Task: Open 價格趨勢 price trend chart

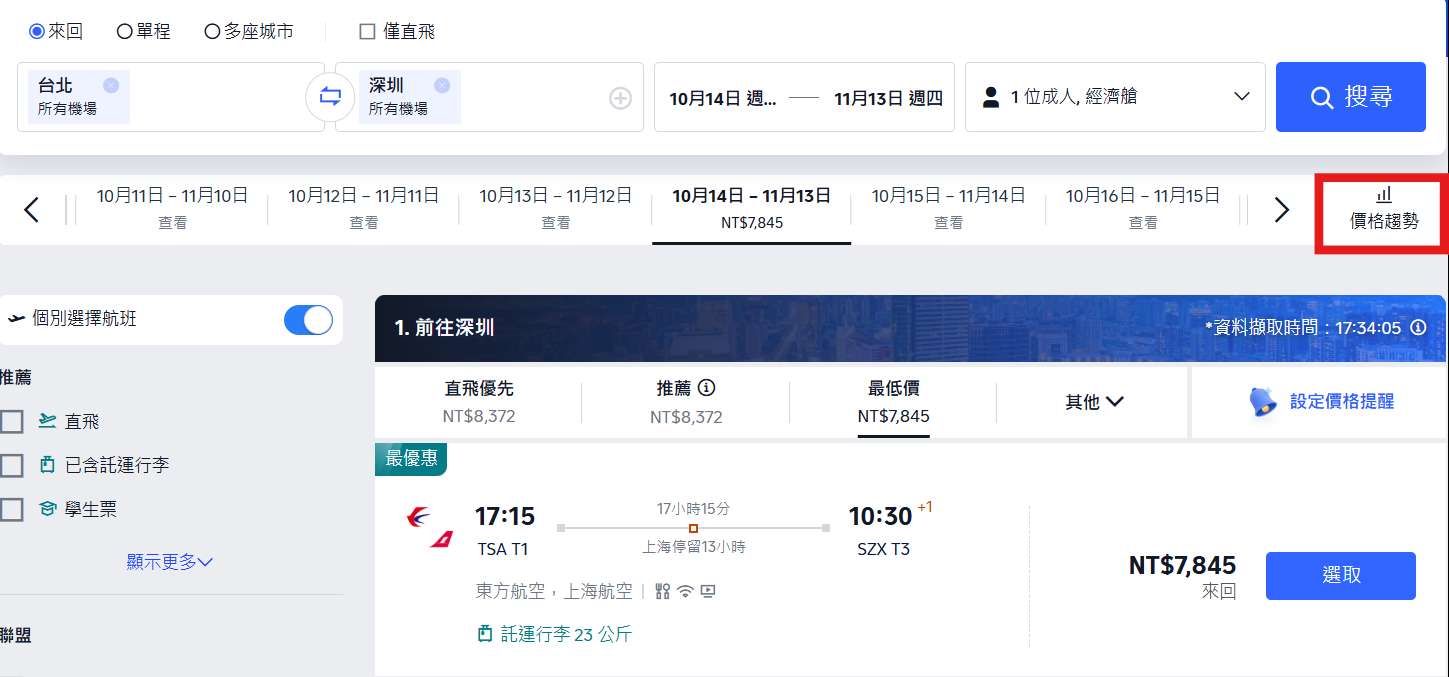Action: pyautogui.click(x=1384, y=209)
